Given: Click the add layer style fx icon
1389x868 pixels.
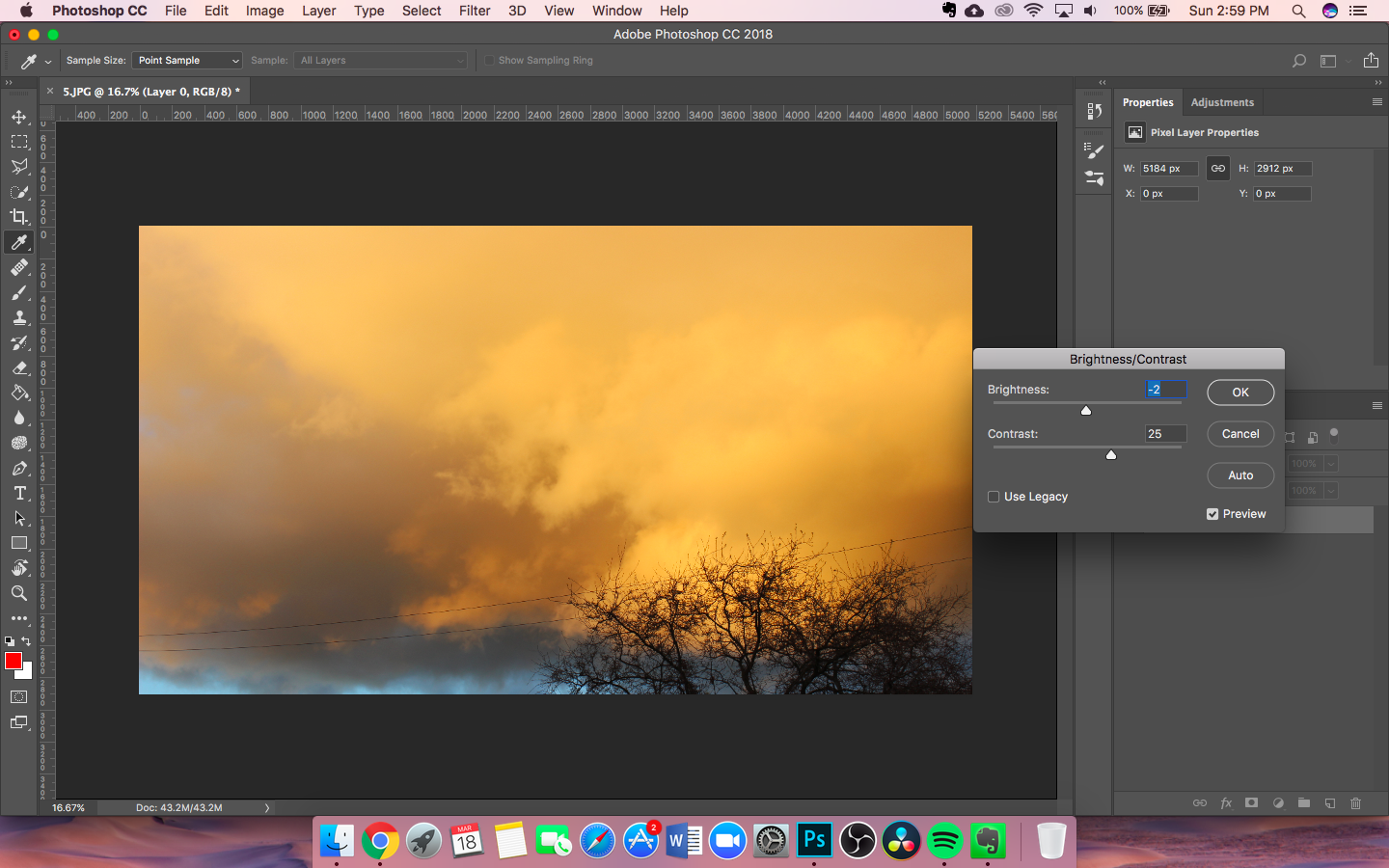Looking at the screenshot, I should pyautogui.click(x=1226, y=802).
